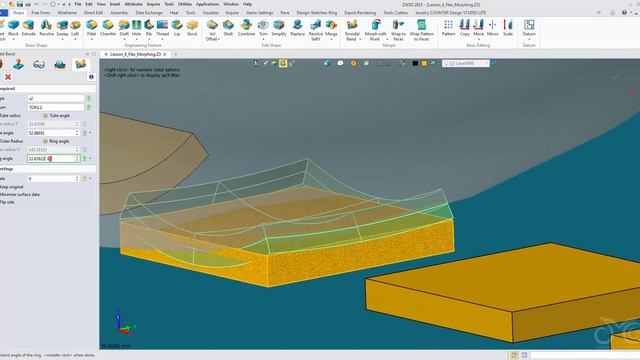Open options arrow beside tube angle field
Viewport: 640px width, 360px height.
click(x=90, y=133)
